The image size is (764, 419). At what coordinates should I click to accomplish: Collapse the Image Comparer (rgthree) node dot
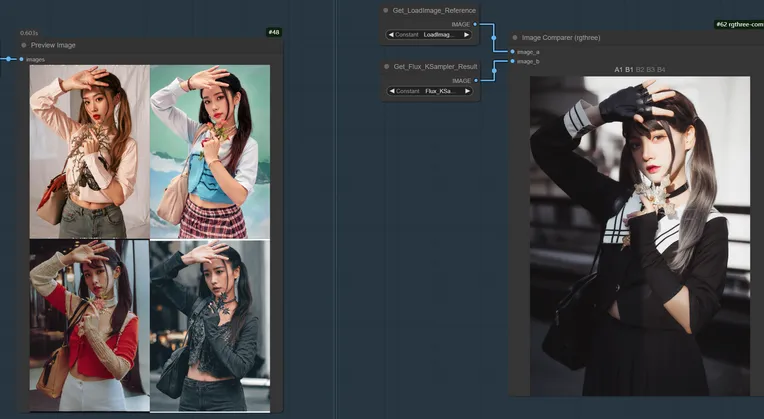point(515,38)
